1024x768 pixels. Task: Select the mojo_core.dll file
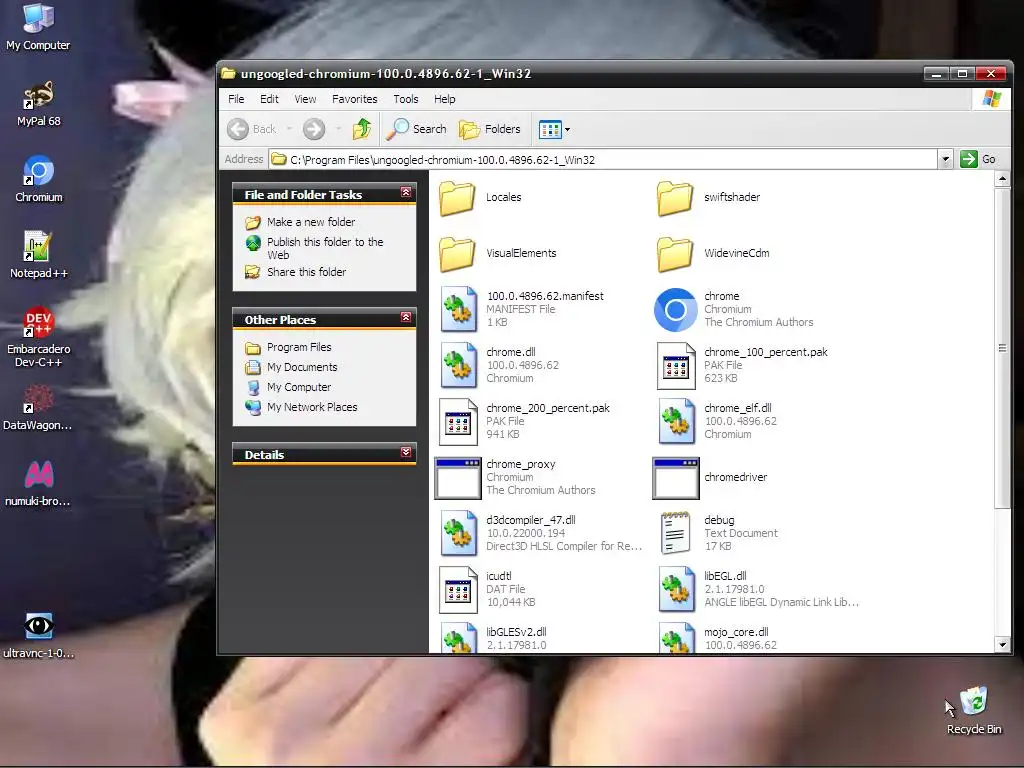tap(718, 637)
